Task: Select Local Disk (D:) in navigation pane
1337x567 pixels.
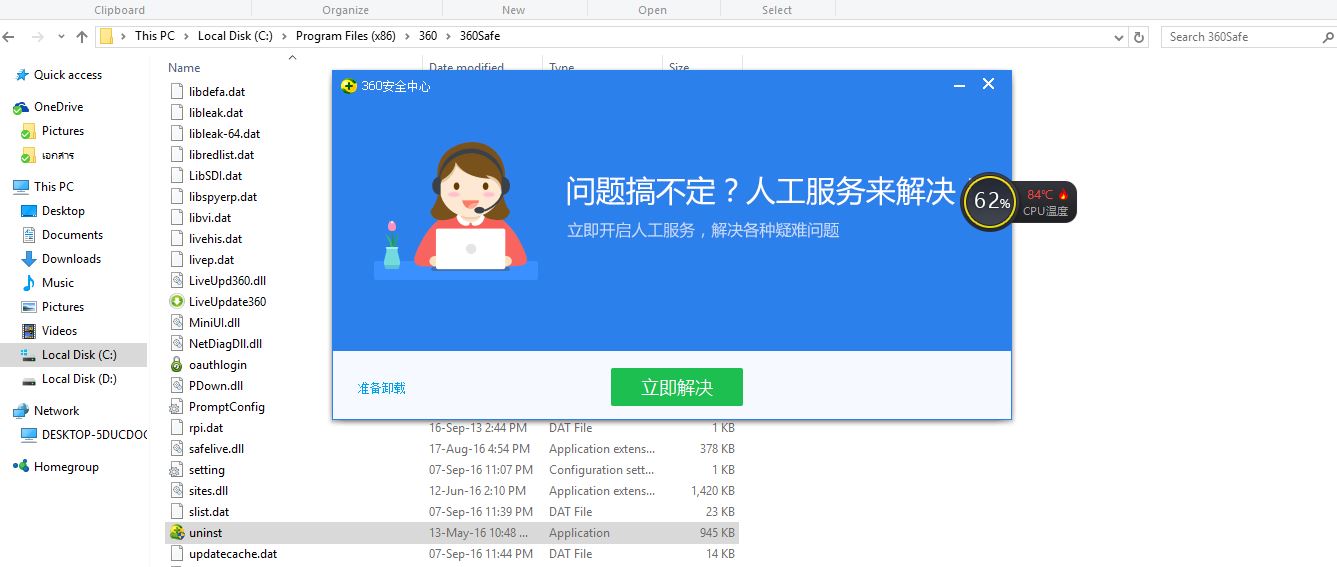Action: [79, 379]
